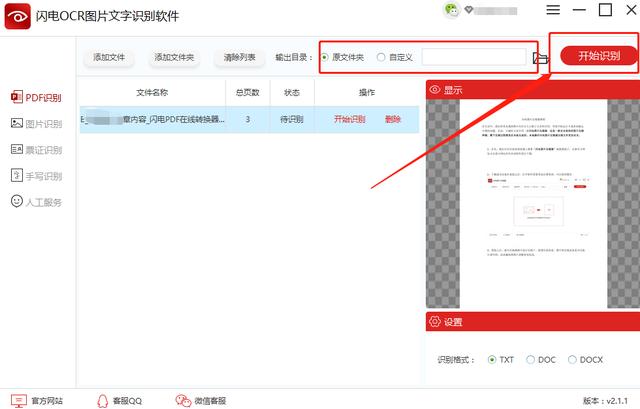
Task: Click the 待识别 status cell
Action: tap(292, 119)
